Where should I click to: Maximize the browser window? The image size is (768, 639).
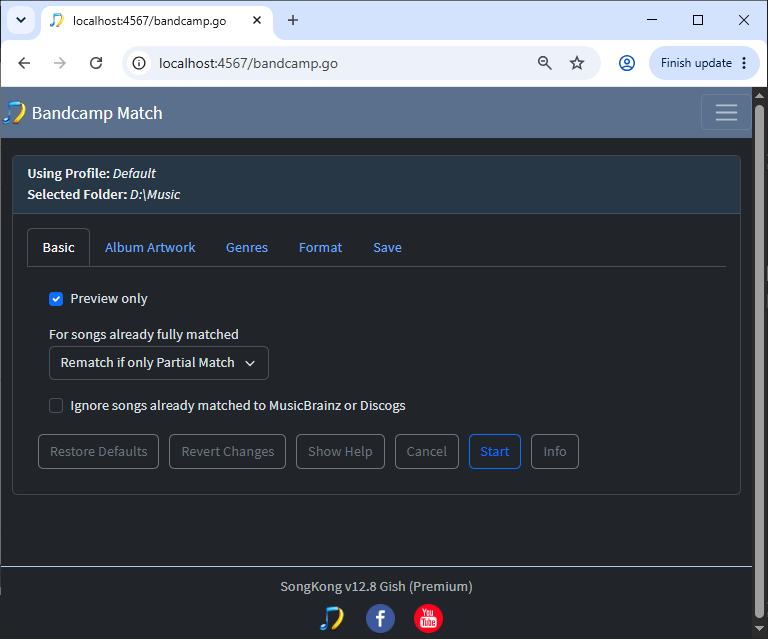pyautogui.click(x=697, y=20)
